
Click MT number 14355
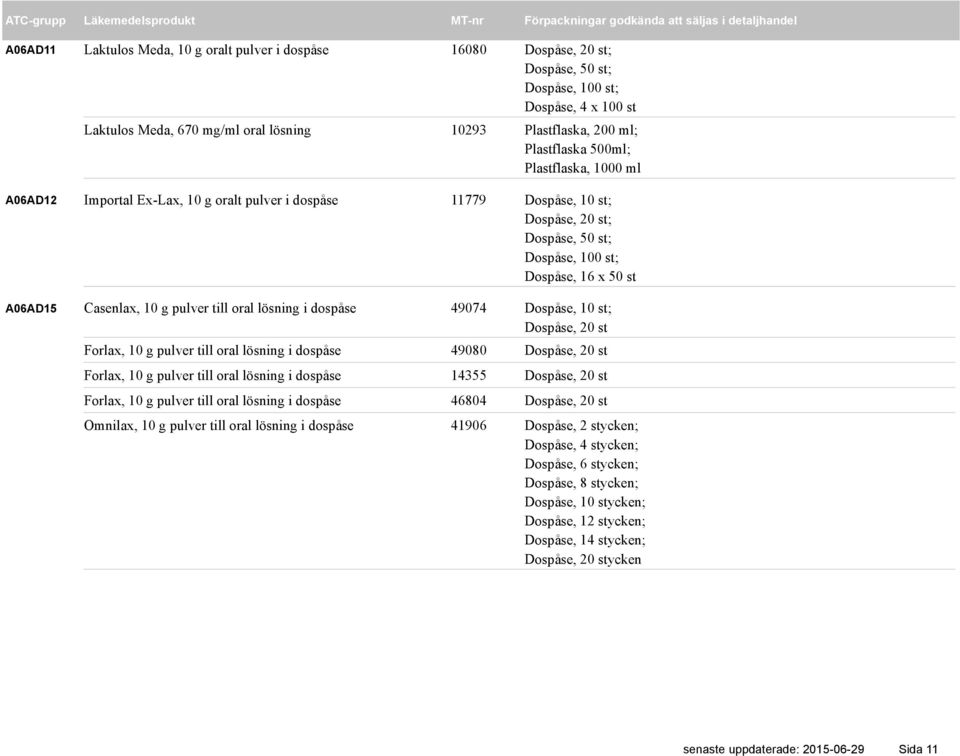(x=469, y=375)
